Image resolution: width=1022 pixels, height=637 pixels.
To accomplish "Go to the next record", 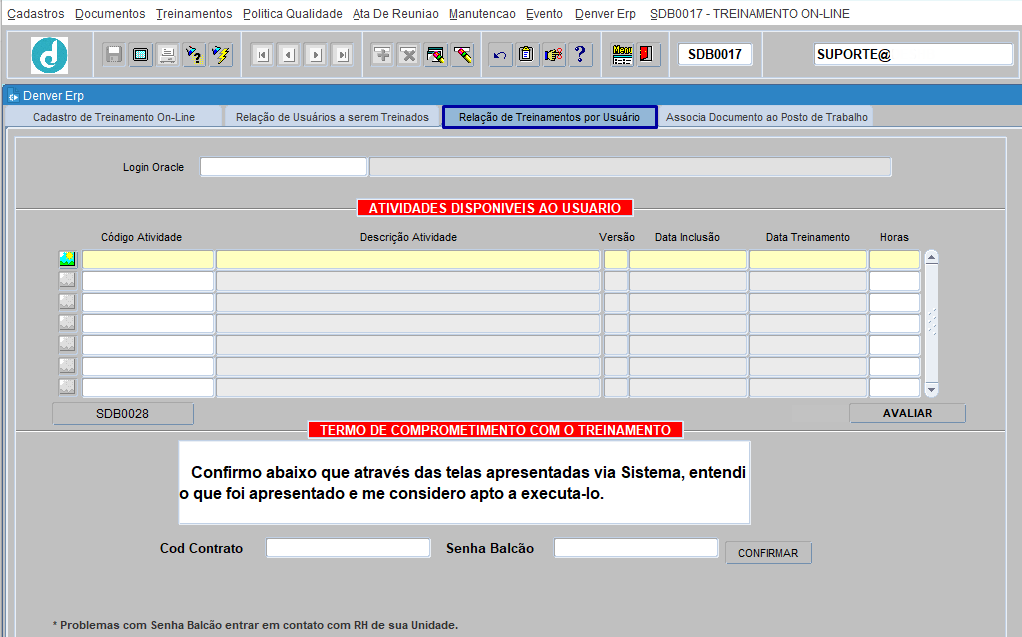I will pyautogui.click(x=315, y=55).
